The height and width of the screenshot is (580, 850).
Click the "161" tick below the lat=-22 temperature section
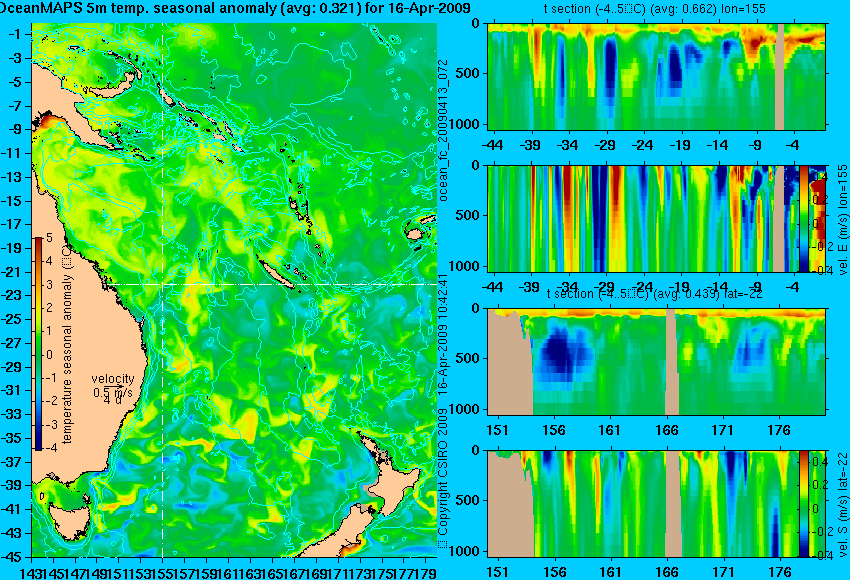pos(610,430)
